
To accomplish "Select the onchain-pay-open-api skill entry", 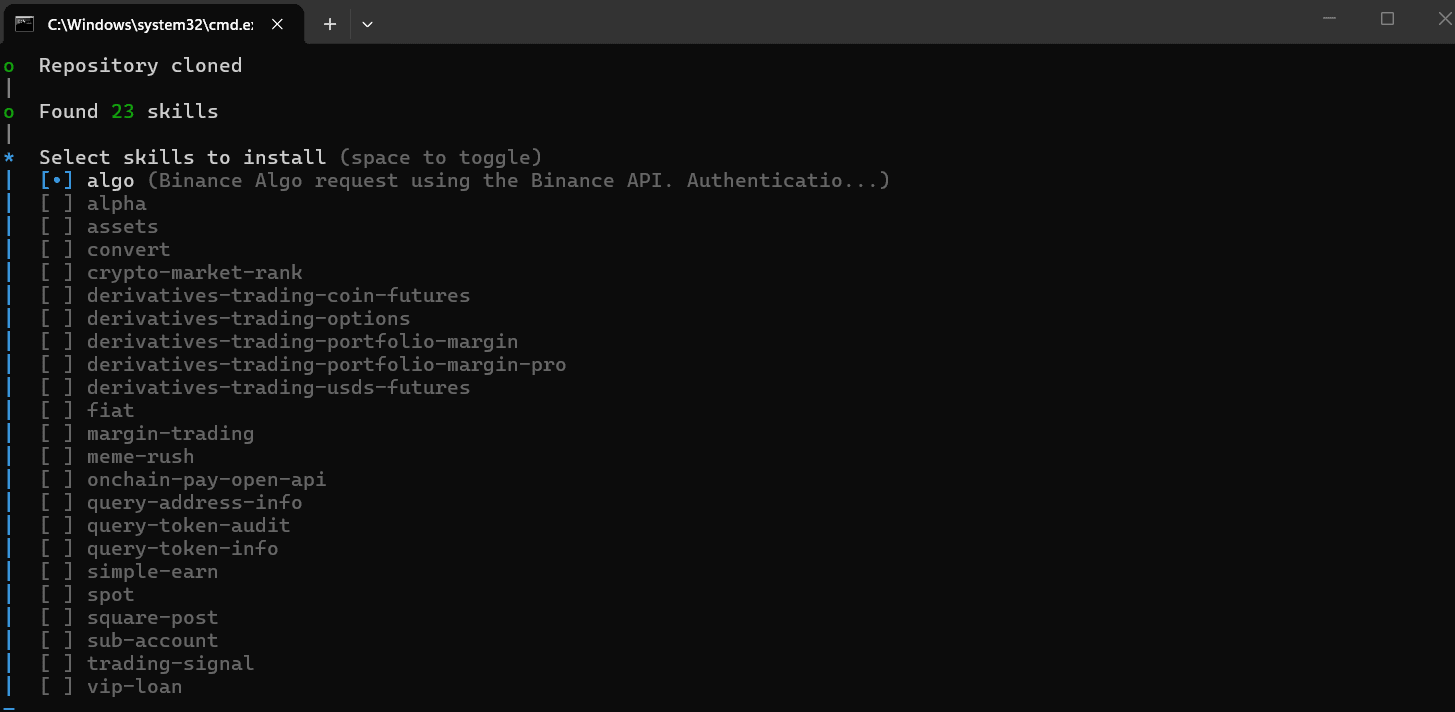I will tap(206, 480).
